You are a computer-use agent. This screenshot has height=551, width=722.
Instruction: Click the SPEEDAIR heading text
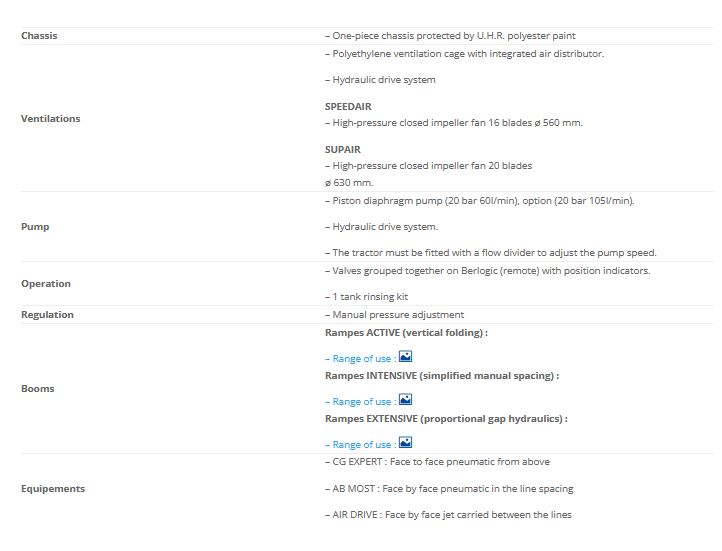[347, 105]
